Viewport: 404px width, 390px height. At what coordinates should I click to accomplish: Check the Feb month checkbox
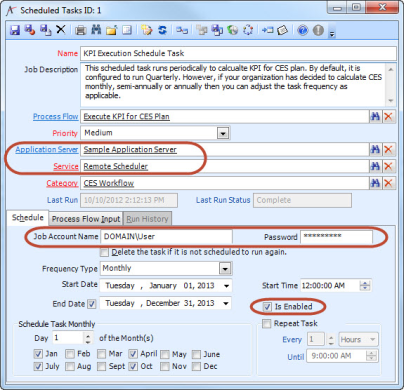(70, 354)
